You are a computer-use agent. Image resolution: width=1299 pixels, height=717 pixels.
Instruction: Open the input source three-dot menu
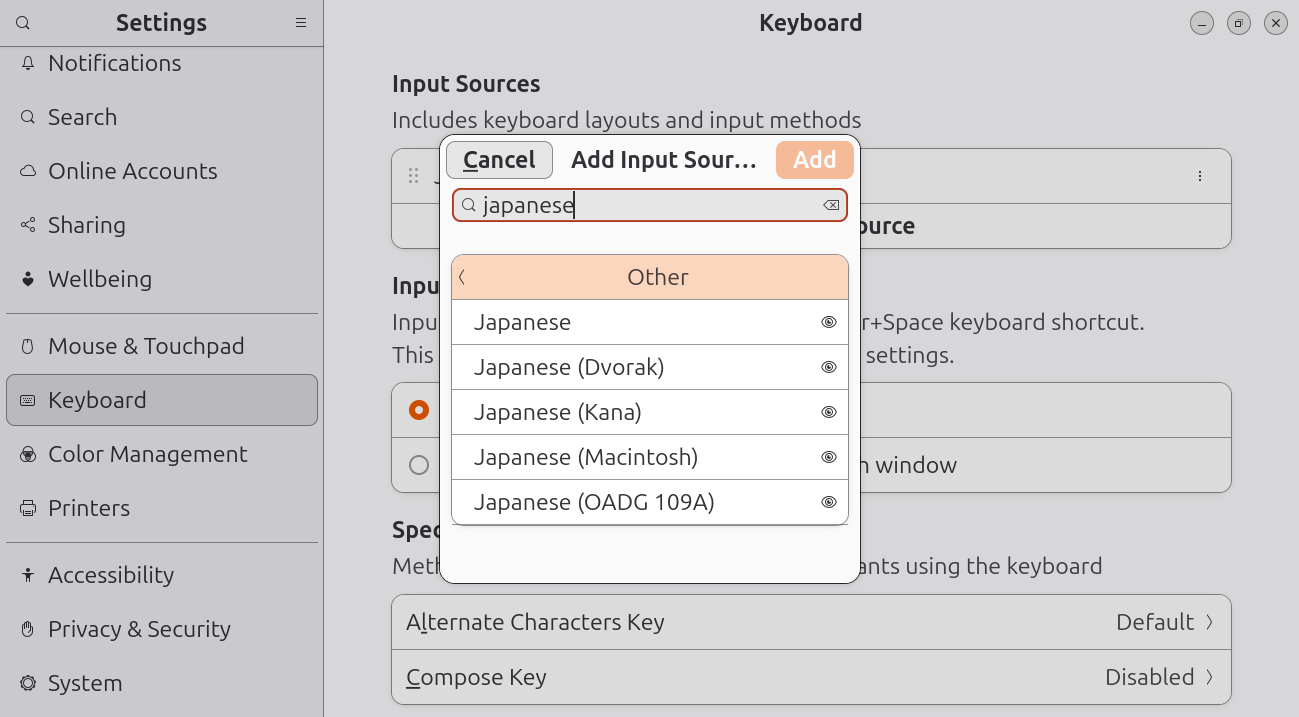[1200, 176]
